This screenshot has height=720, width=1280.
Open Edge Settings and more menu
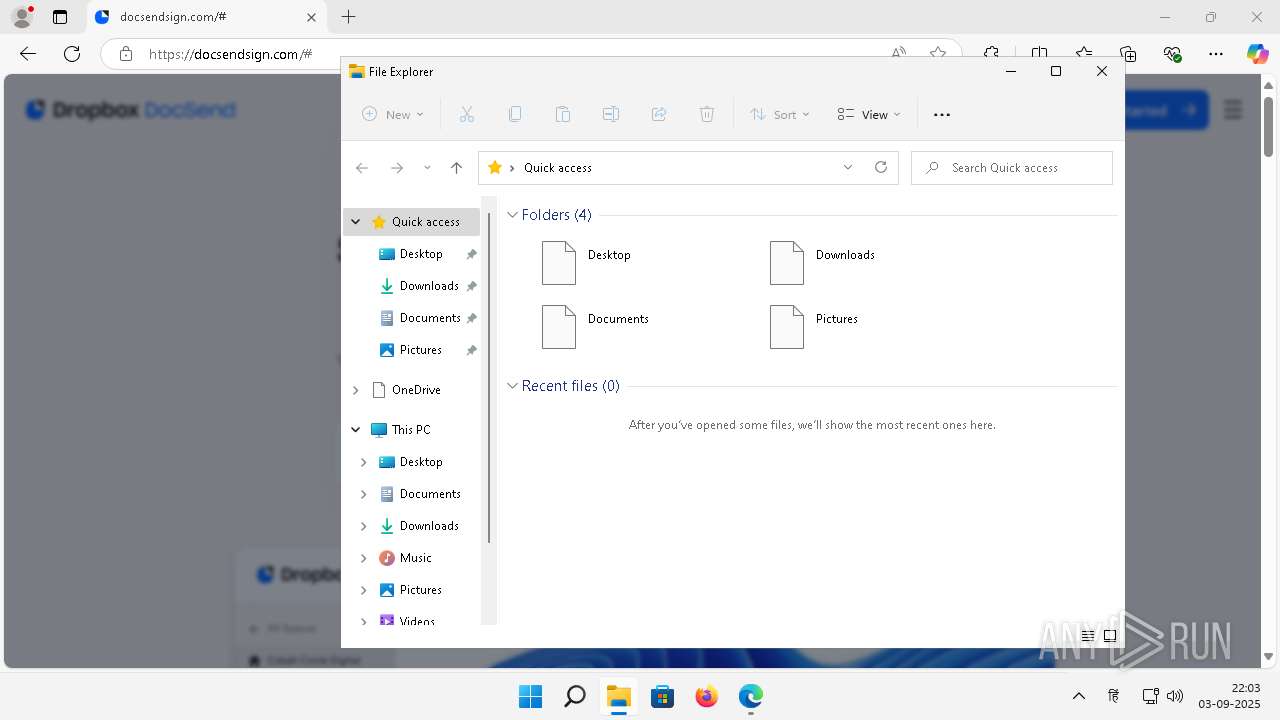1216,54
